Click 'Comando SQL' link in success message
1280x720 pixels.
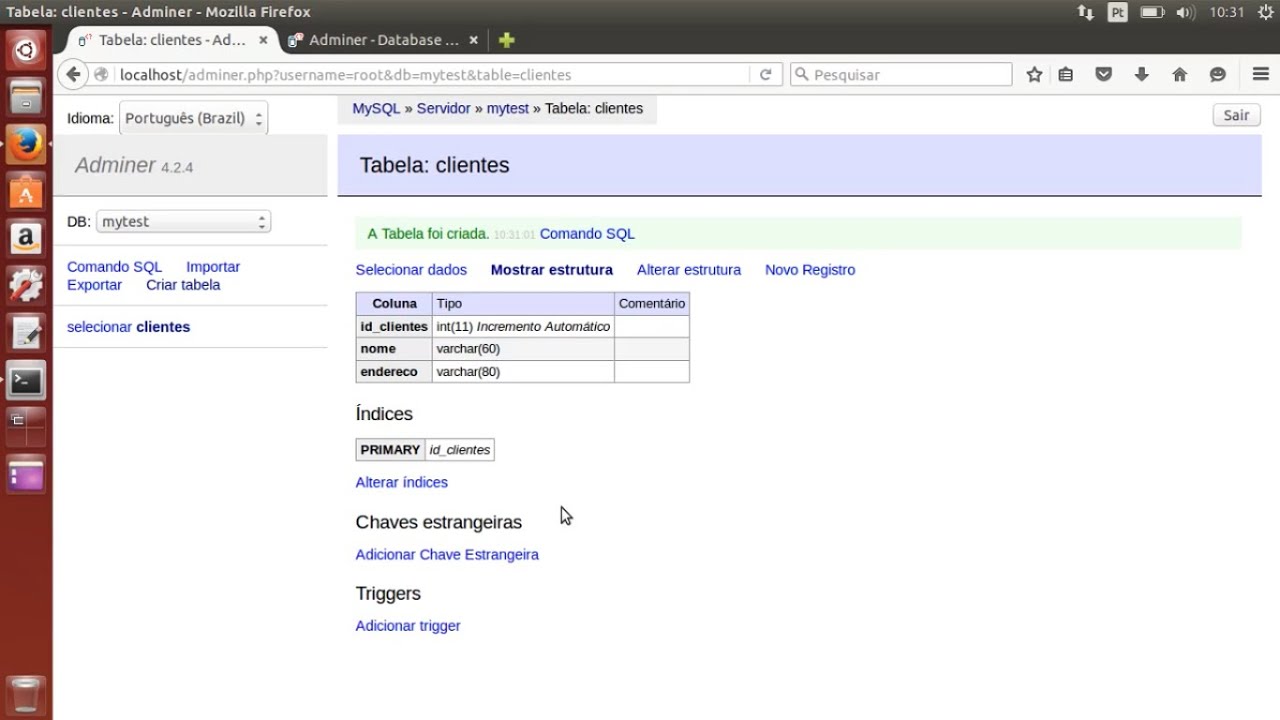pos(587,234)
